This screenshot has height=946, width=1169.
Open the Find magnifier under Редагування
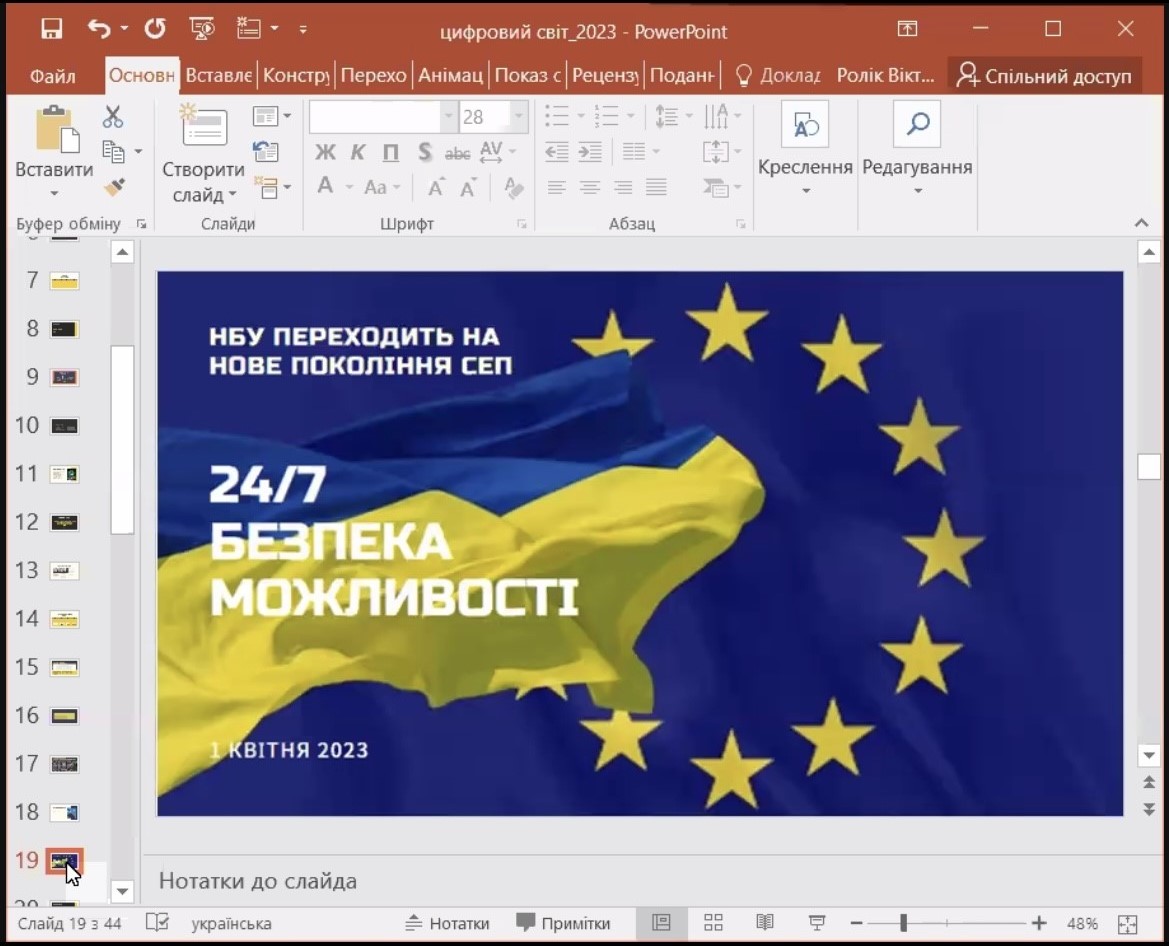click(x=917, y=125)
